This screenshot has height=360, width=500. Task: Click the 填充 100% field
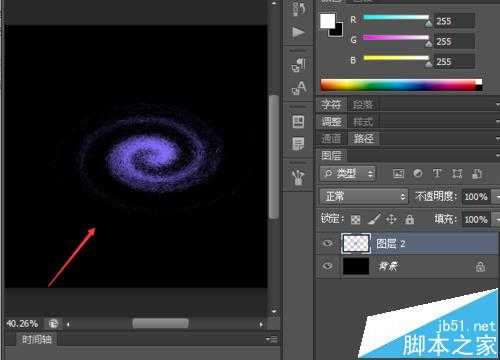click(x=476, y=220)
